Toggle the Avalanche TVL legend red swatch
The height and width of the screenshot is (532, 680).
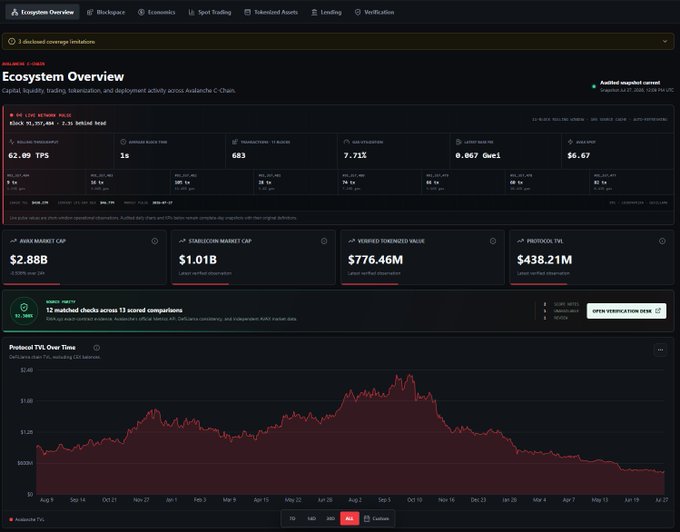11,519
